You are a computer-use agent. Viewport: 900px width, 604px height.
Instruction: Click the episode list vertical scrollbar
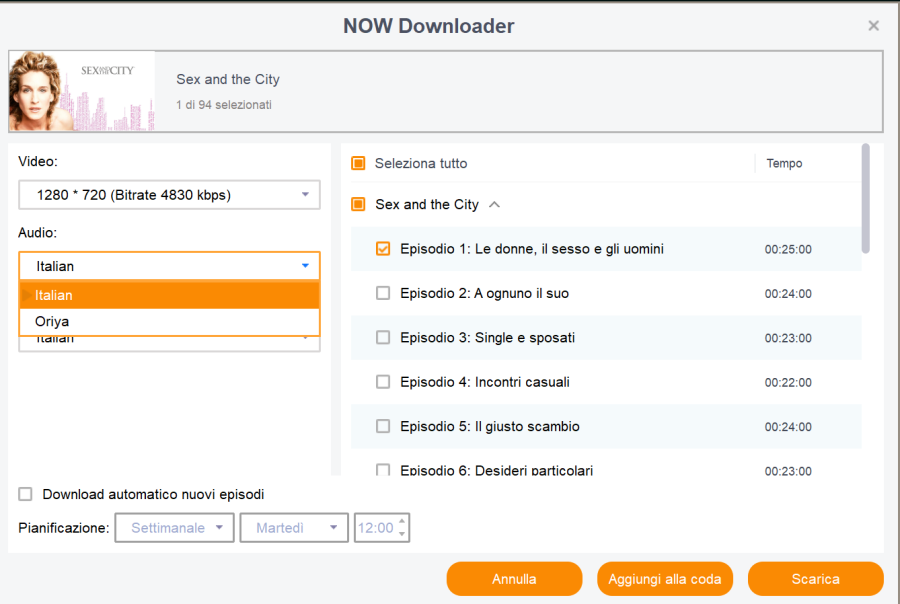click(866, 198)
